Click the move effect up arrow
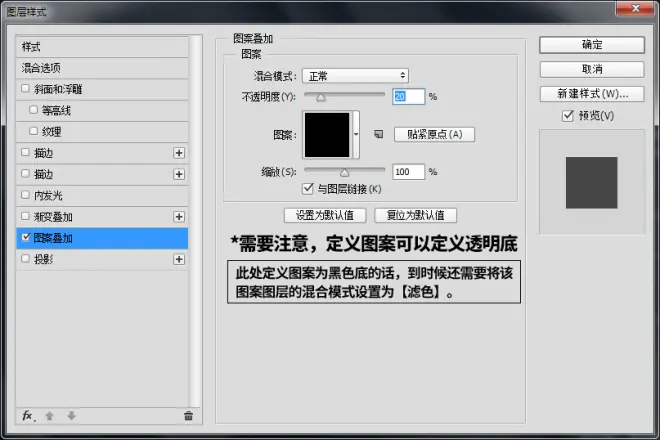The height and width of the screenshot is (440, 660). click(x=49, y=416)
